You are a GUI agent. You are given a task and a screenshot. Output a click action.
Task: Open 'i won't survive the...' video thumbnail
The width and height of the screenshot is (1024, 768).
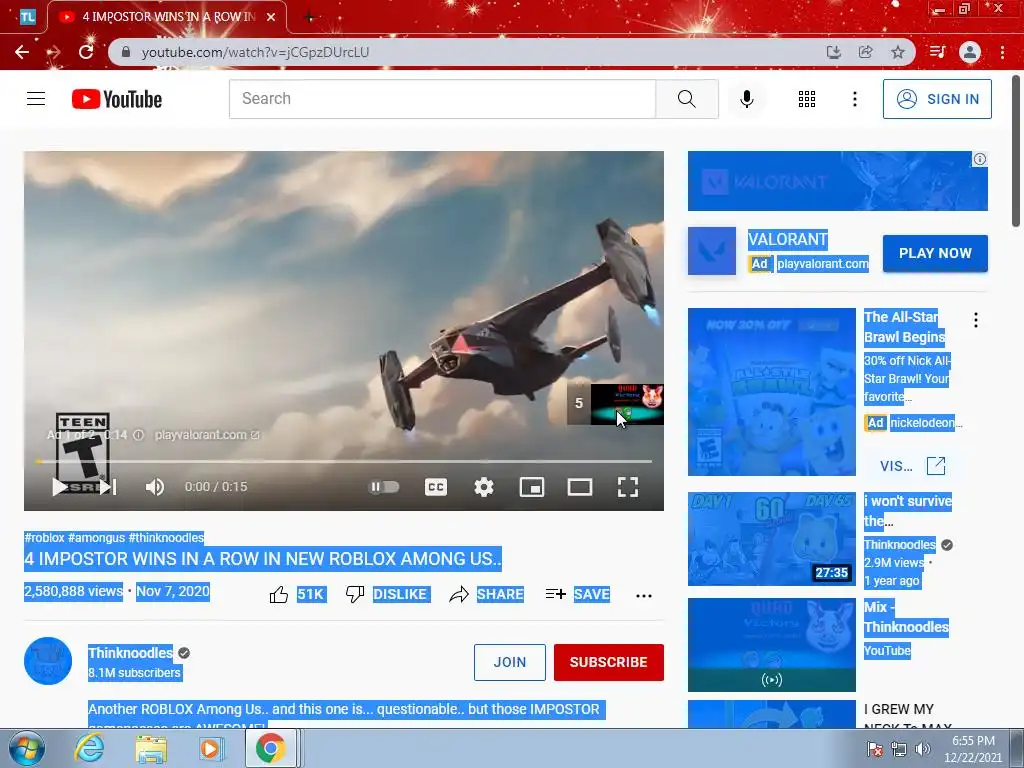[771, 539]
